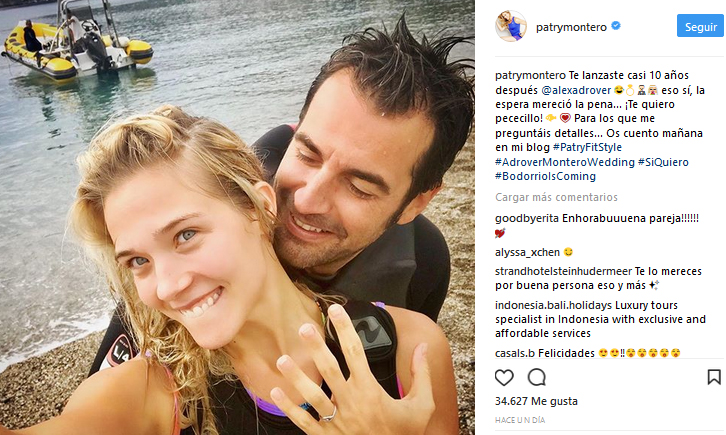Click the verified badge next to patrymontero
Screen dimensions: 726x435
point(616,26)
